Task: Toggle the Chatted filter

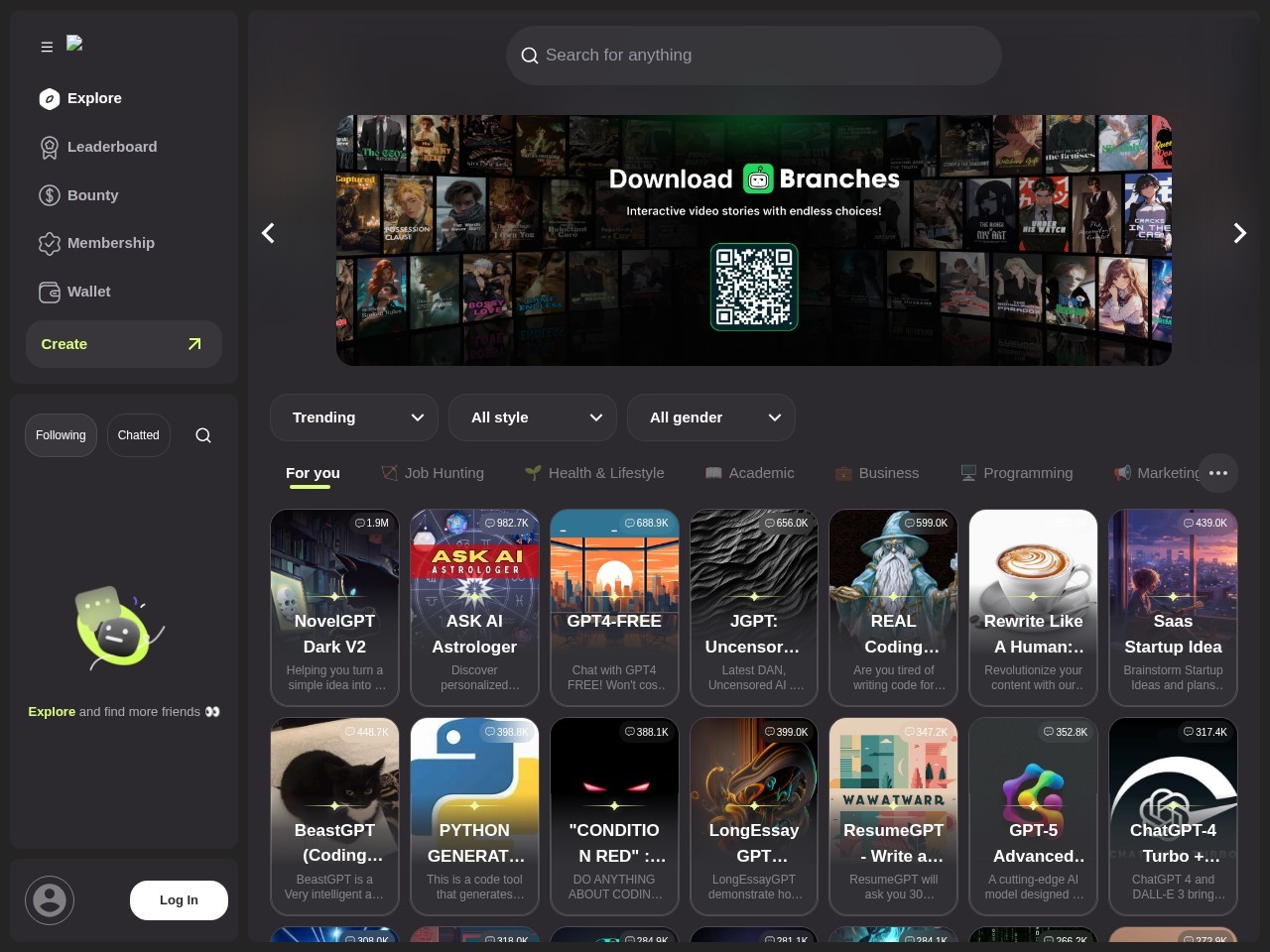Action: click(138, 435)
